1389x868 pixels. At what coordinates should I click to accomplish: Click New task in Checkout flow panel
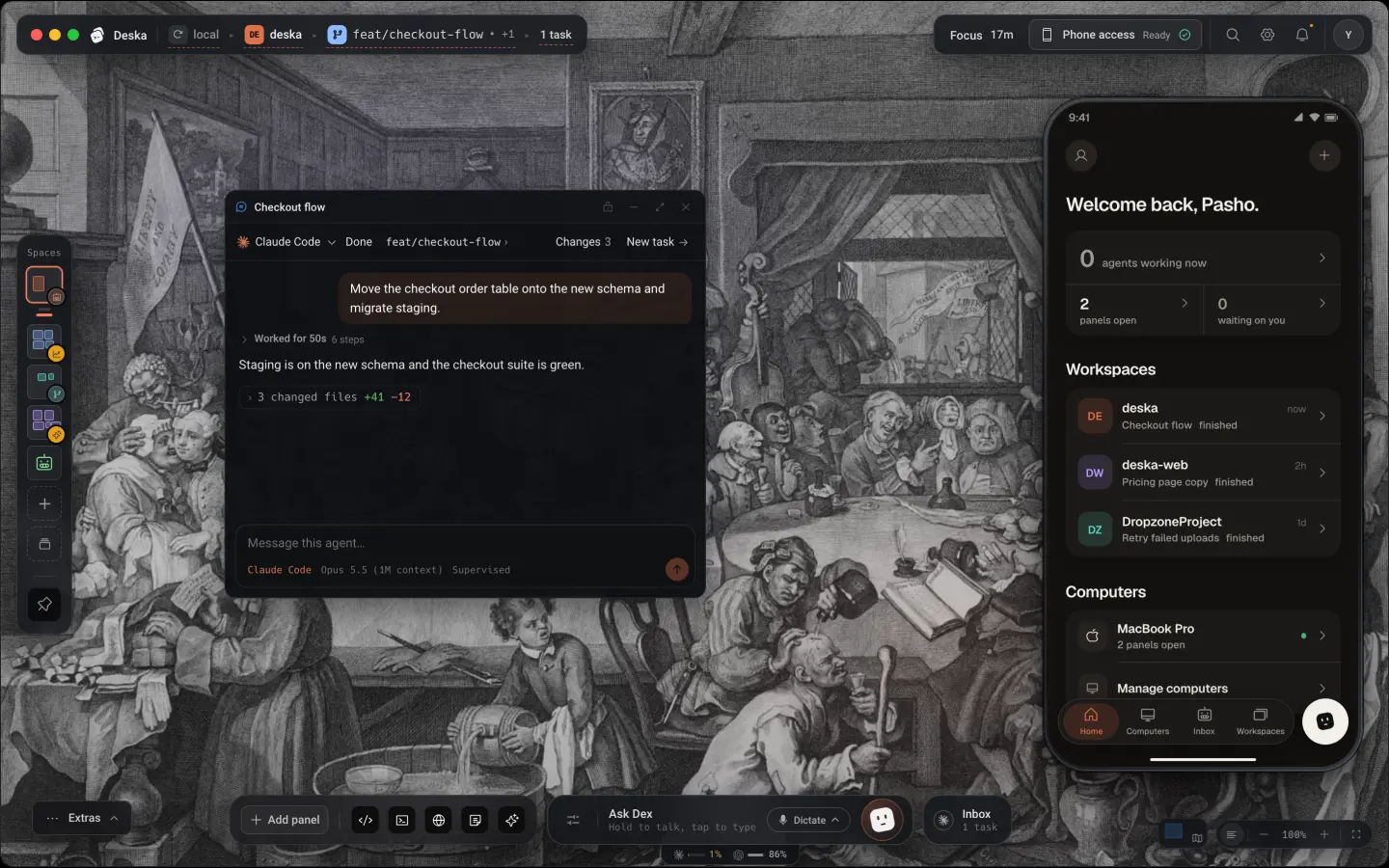point(657,242)
